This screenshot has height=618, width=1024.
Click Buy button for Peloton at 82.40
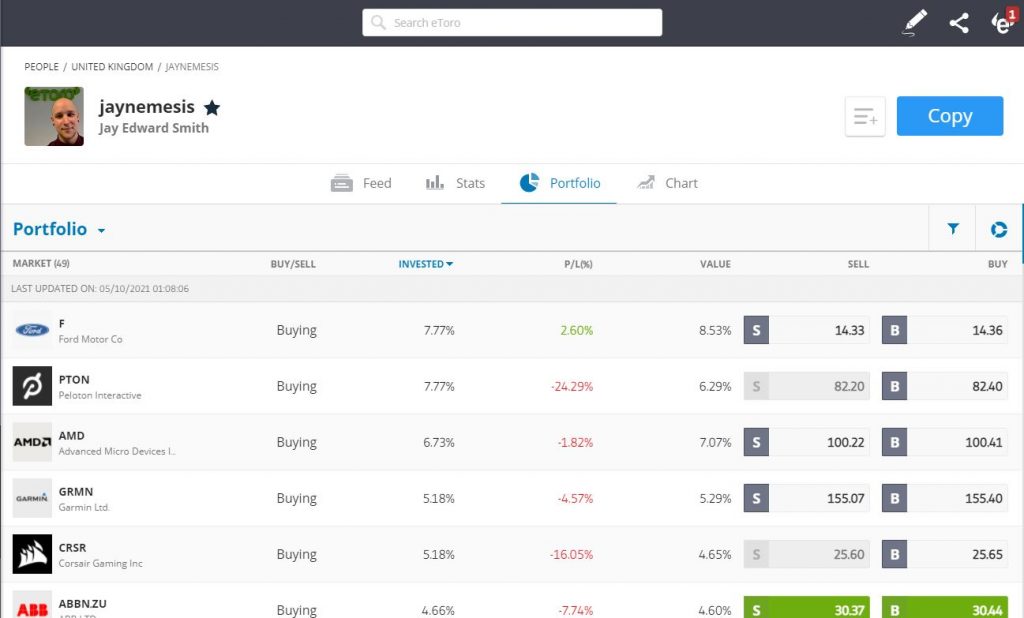(x=944, y=386)
